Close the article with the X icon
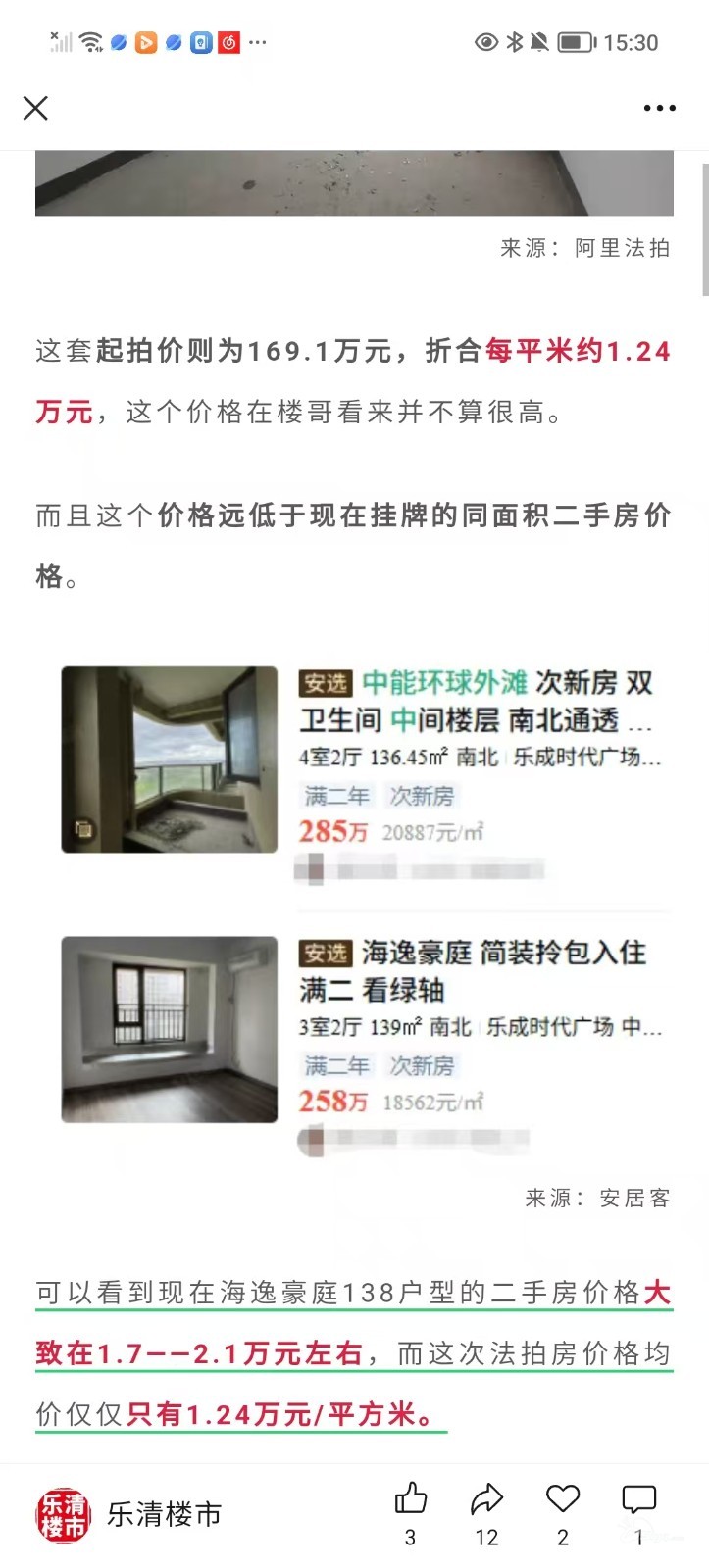This screenshot has height=1568, width=709. pyautogui.click(x=35, y=108)
